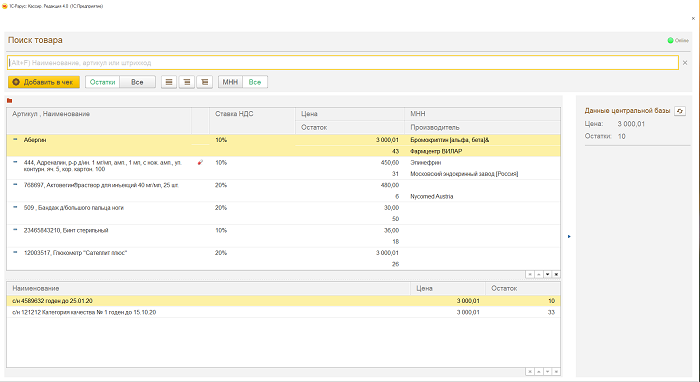
Task: Click the Артикул, Наименование column header
Action: (x=99, y=120)
